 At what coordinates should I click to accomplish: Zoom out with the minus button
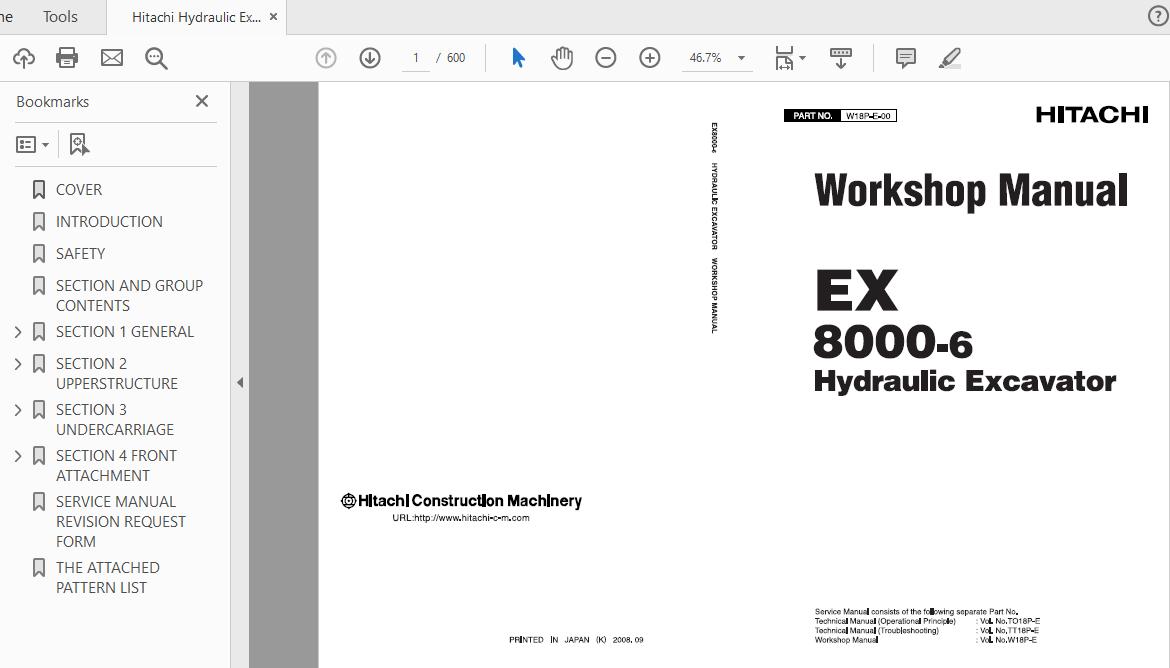(x=606, y=57)
